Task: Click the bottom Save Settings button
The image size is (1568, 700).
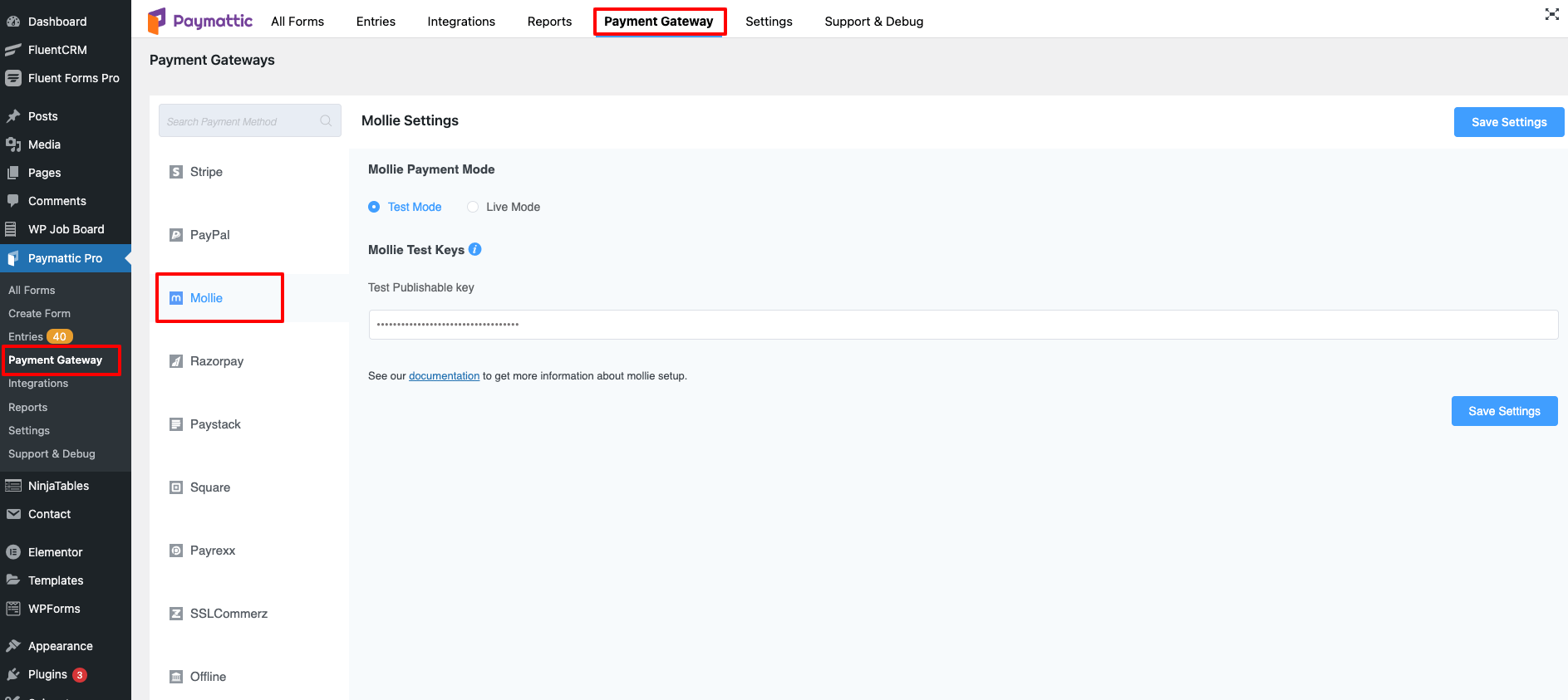Action: [x=1504, y=411]
